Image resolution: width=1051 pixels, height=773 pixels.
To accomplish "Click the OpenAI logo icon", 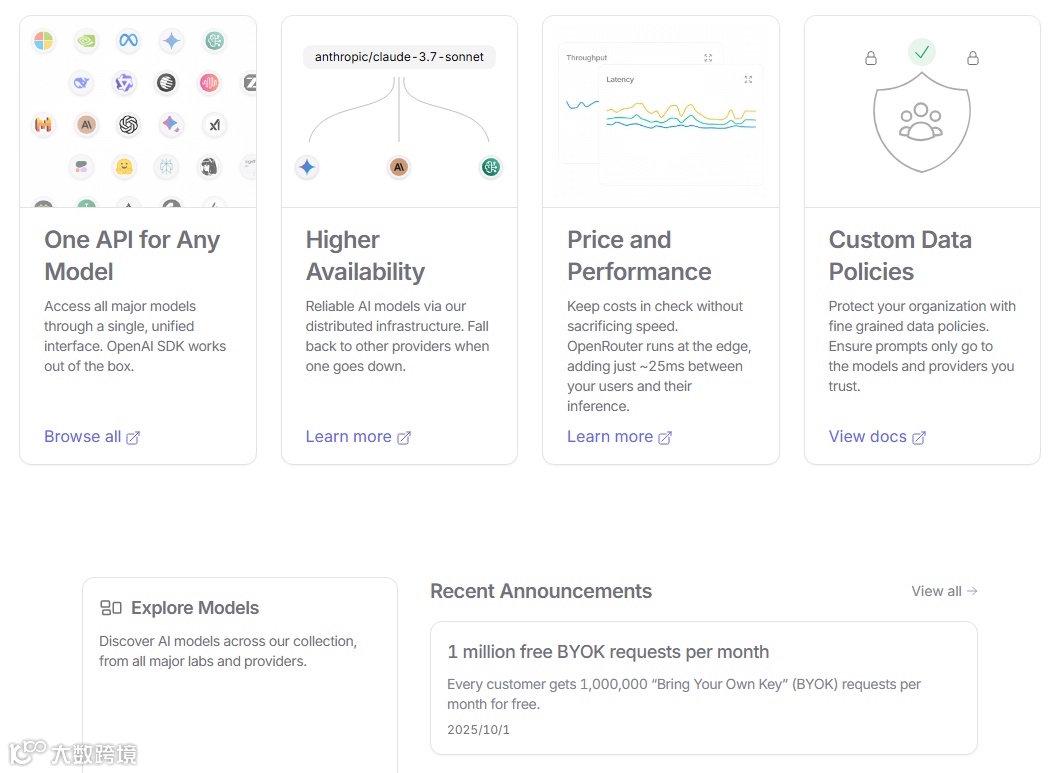I will pos(128,125).
